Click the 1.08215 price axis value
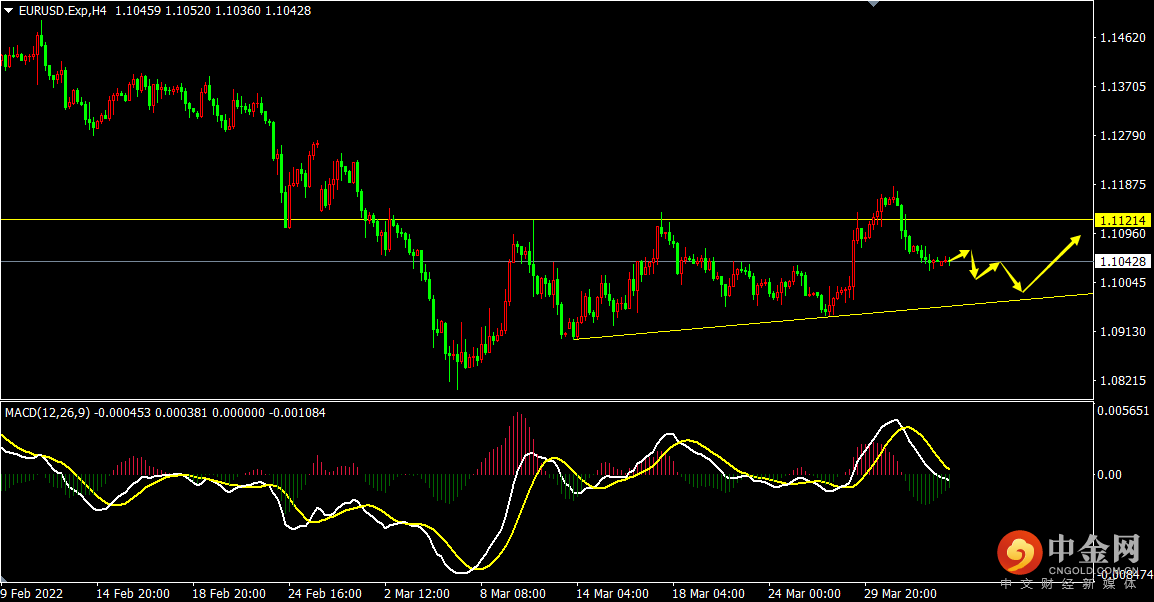The height and width of the screenshot is (602, 1154). 1122,381
